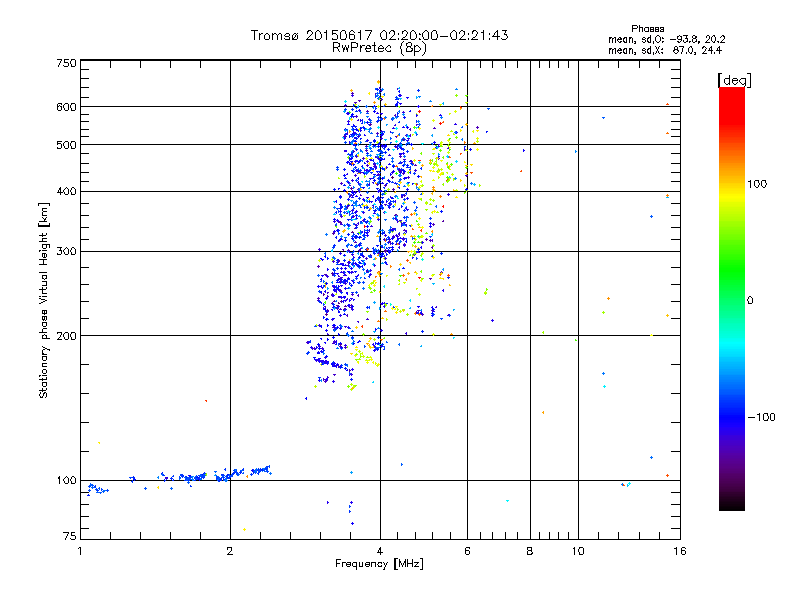Click the 'mean, sd,X: 87.0, 24.4' line
Viewport: 800px width, 600px height.
tap(665, 51)
